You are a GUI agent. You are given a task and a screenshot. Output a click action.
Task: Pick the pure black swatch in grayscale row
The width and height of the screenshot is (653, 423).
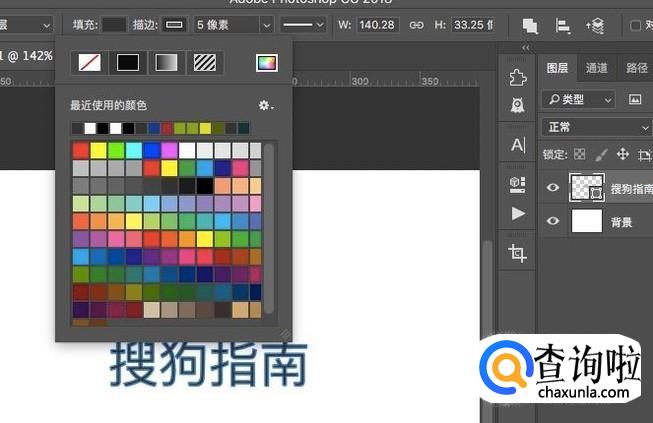tap(205, 186)
